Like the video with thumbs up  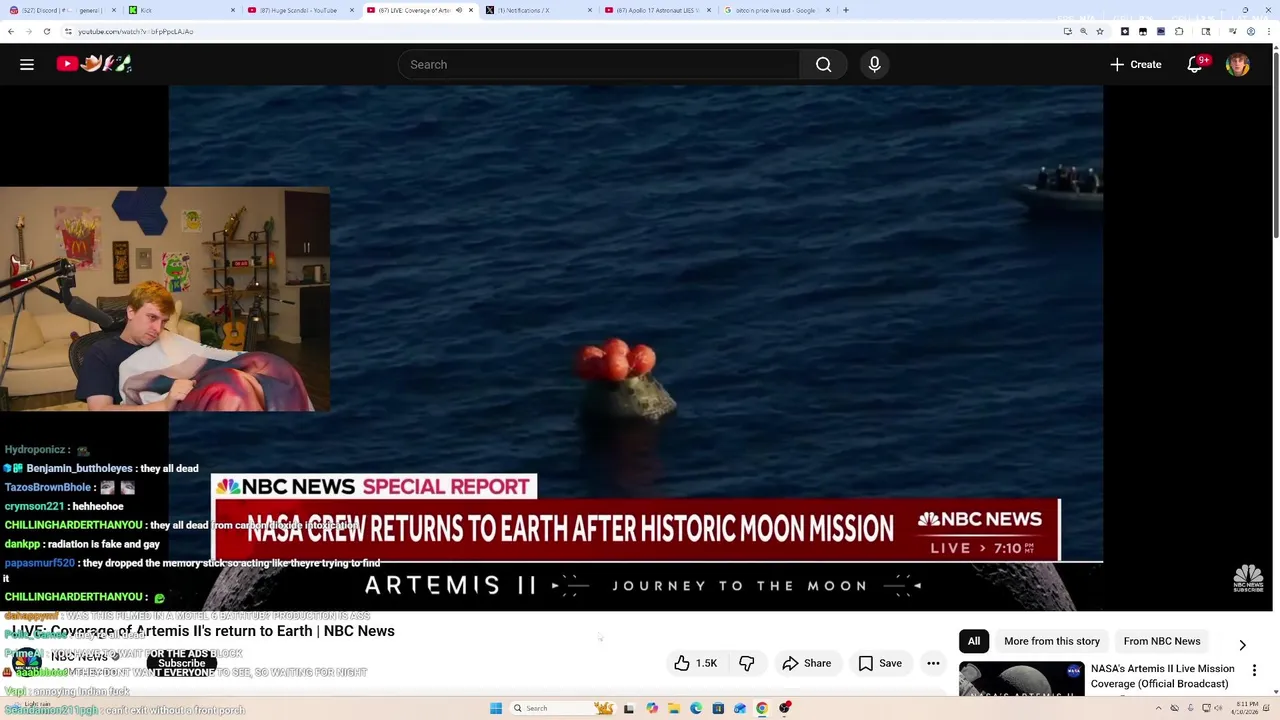(x=695, y=663)
